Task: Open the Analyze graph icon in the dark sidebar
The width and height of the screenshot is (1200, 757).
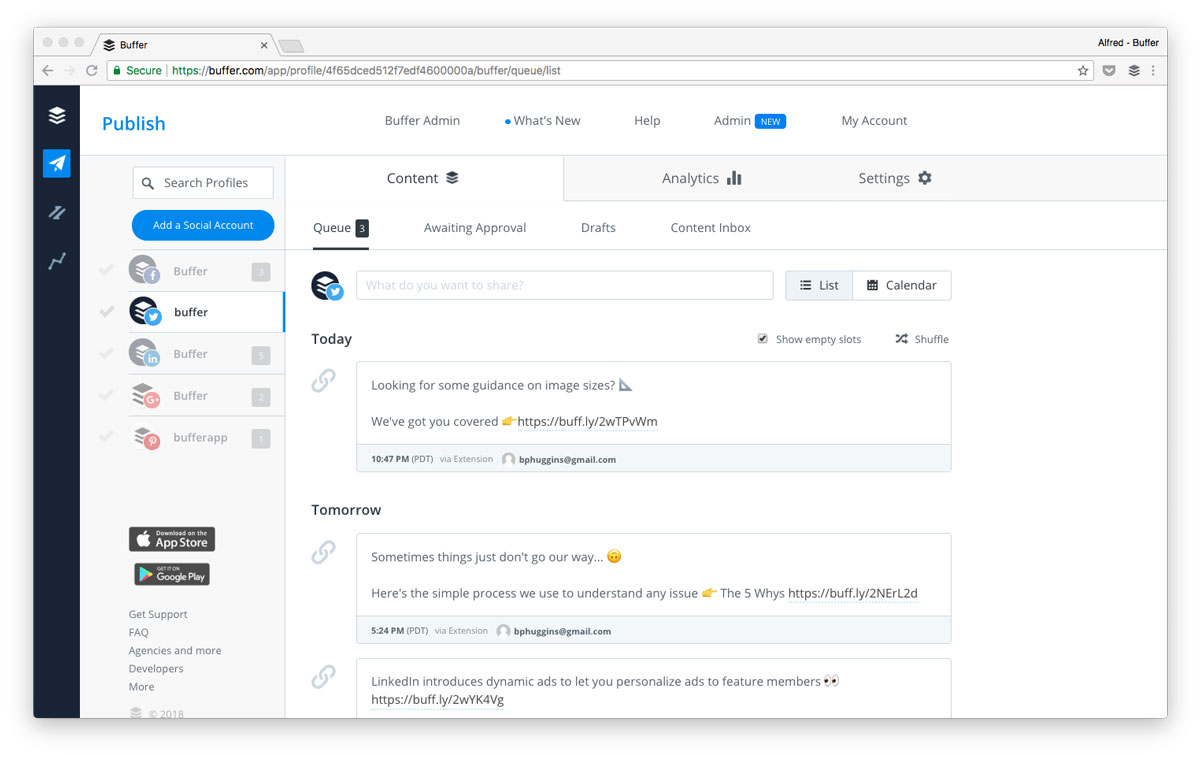Action: [57, 261]
